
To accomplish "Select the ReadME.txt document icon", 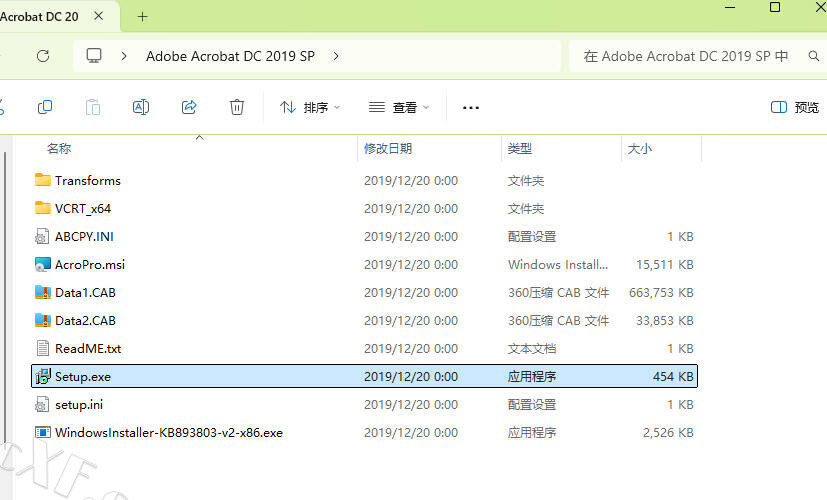I will click(43, 348).
